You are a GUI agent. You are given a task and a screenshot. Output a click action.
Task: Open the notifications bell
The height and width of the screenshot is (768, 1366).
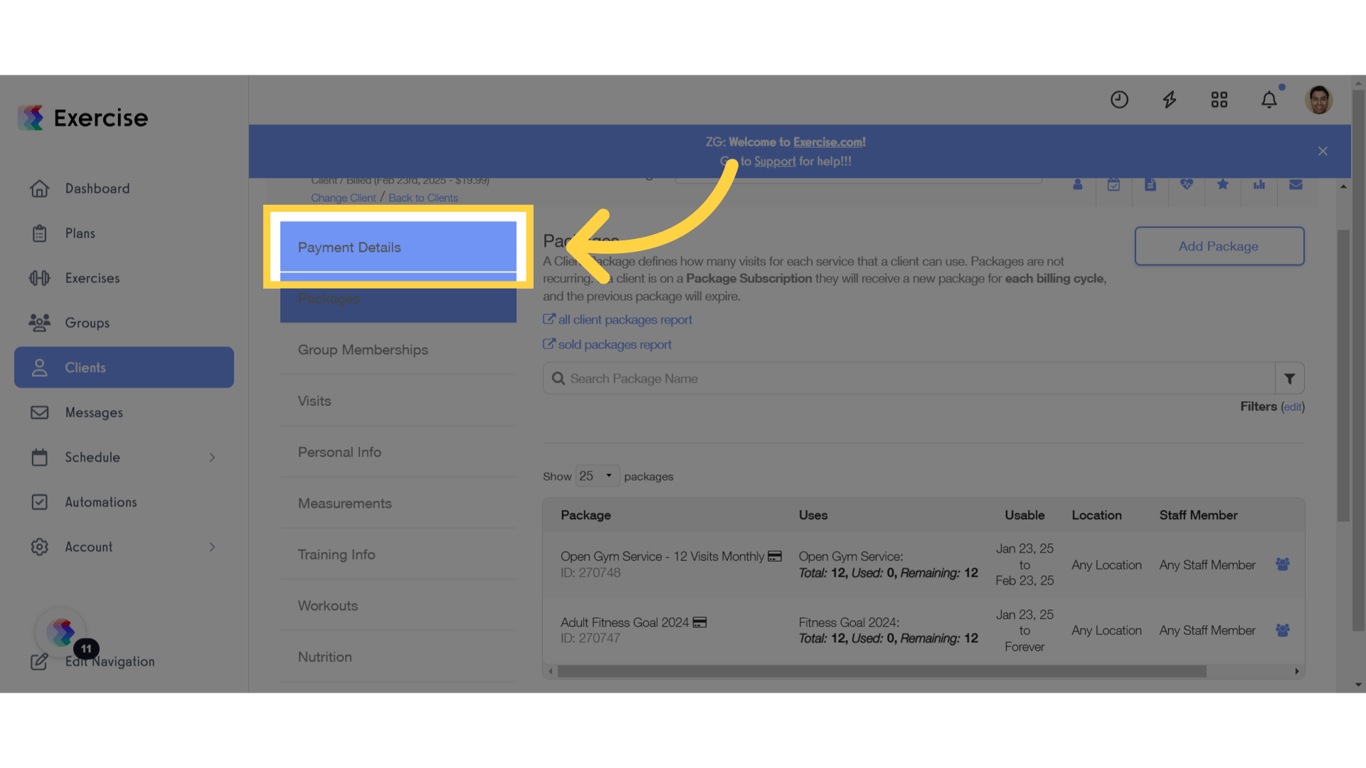coord(1269,99)
